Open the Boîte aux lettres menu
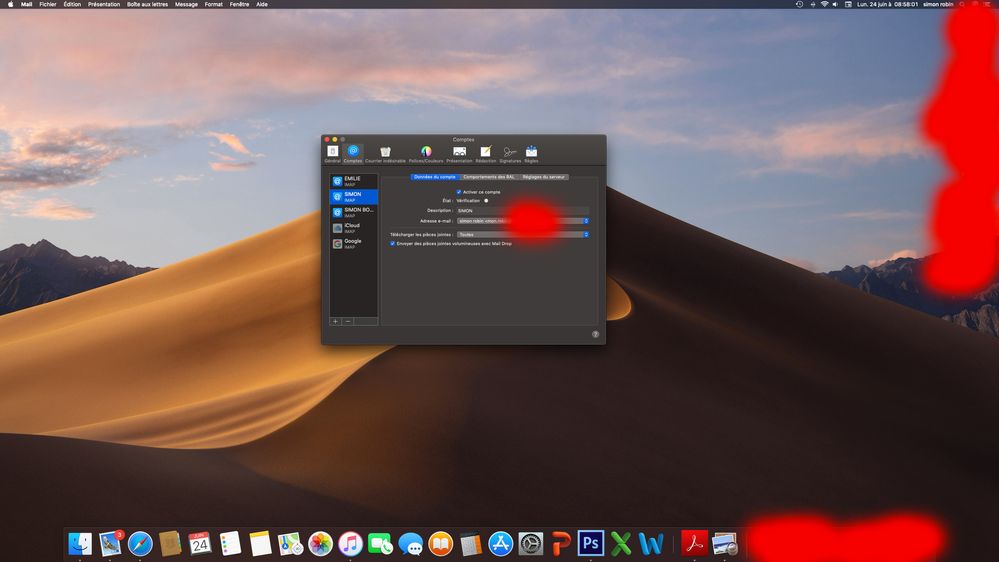999x562 pixels. (147, 4)
